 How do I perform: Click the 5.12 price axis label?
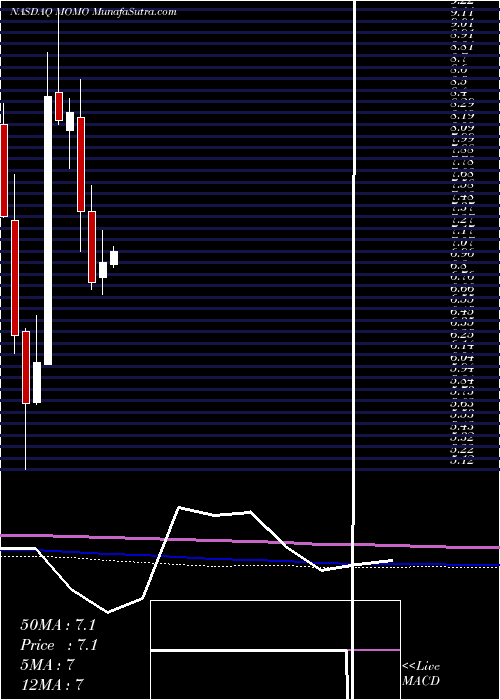coord(462,461)
